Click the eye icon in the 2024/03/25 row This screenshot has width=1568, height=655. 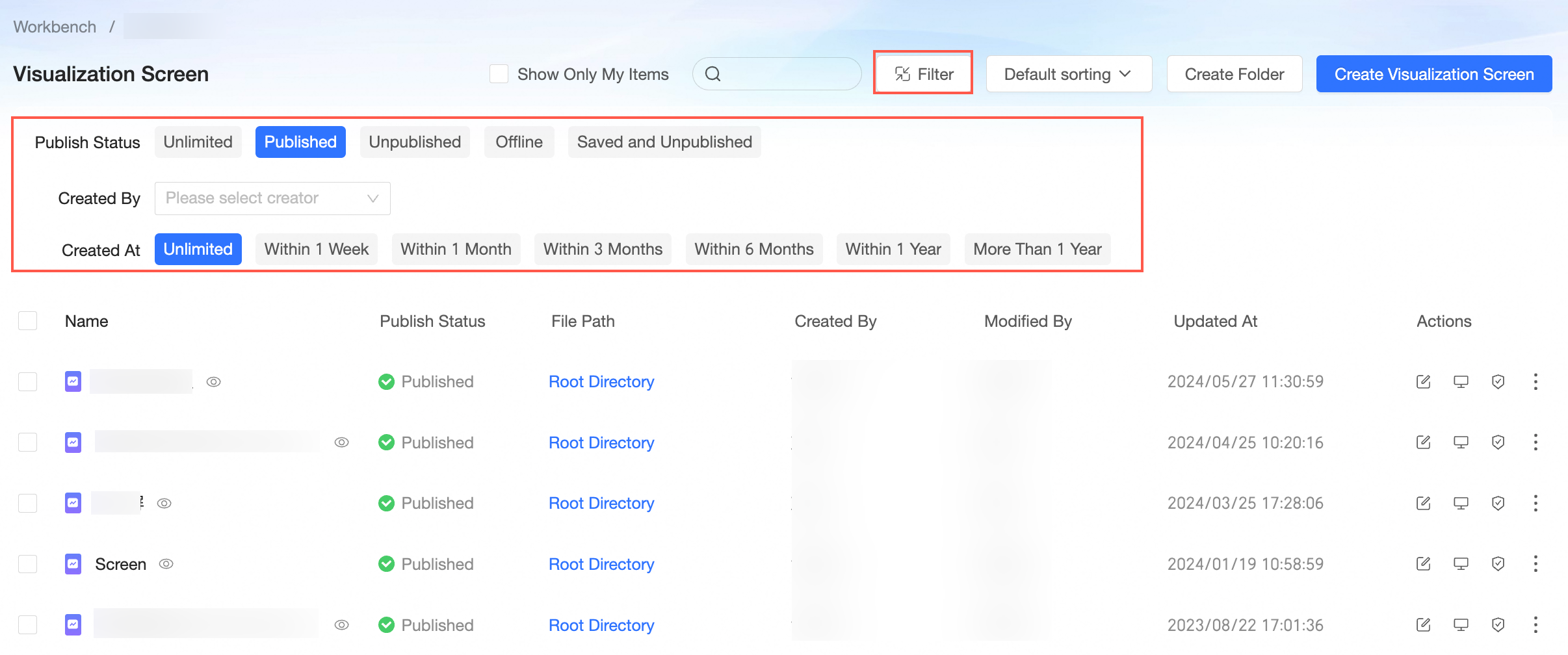pos(164,504)
